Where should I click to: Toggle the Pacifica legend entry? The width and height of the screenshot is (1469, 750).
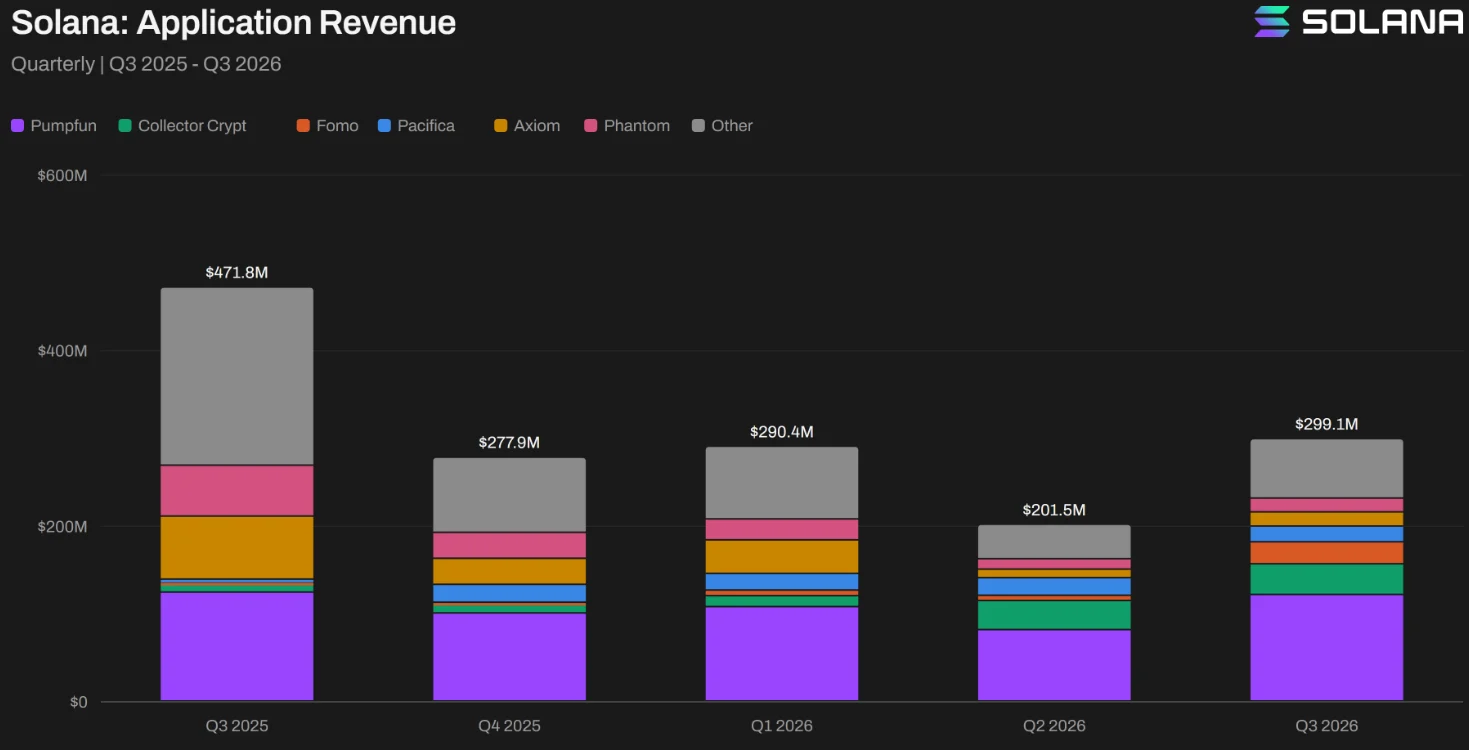click(x=416, y=126)
